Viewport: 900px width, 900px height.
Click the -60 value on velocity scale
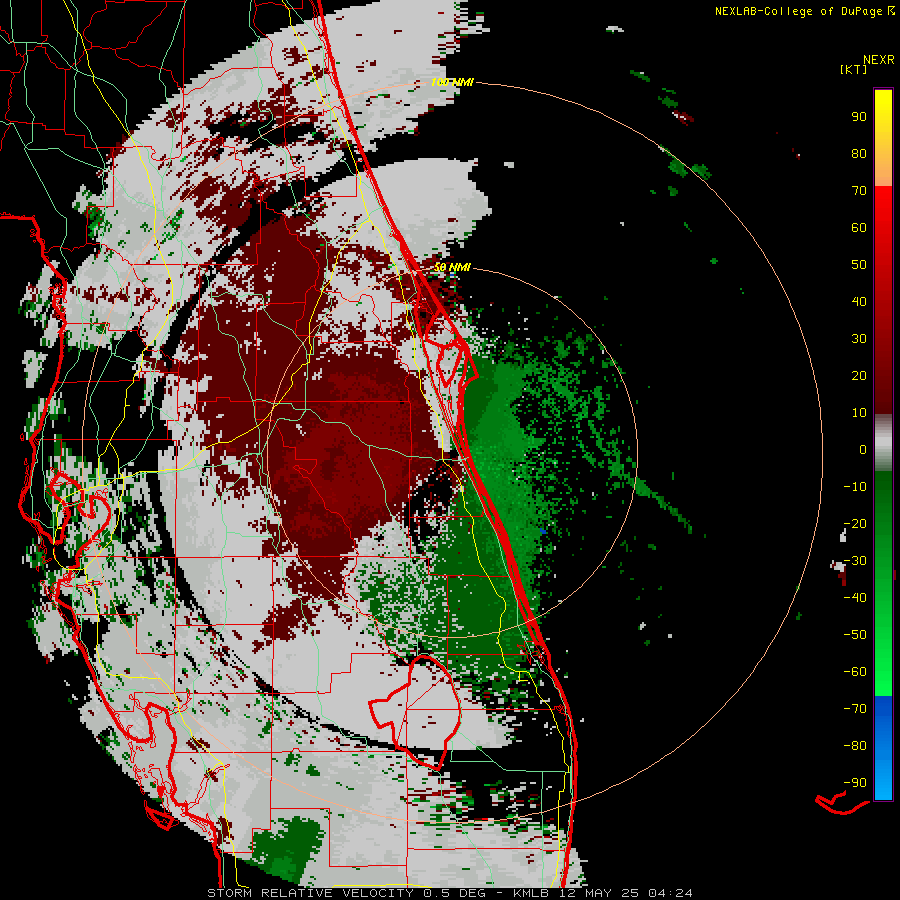click(855, 672)
